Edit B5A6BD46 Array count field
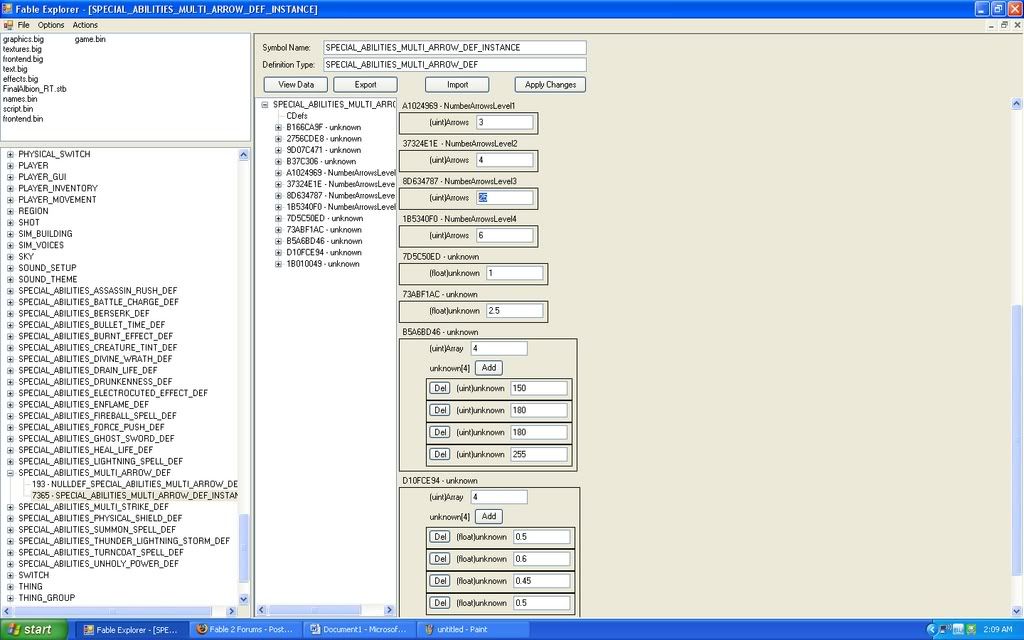 point(498,349)
